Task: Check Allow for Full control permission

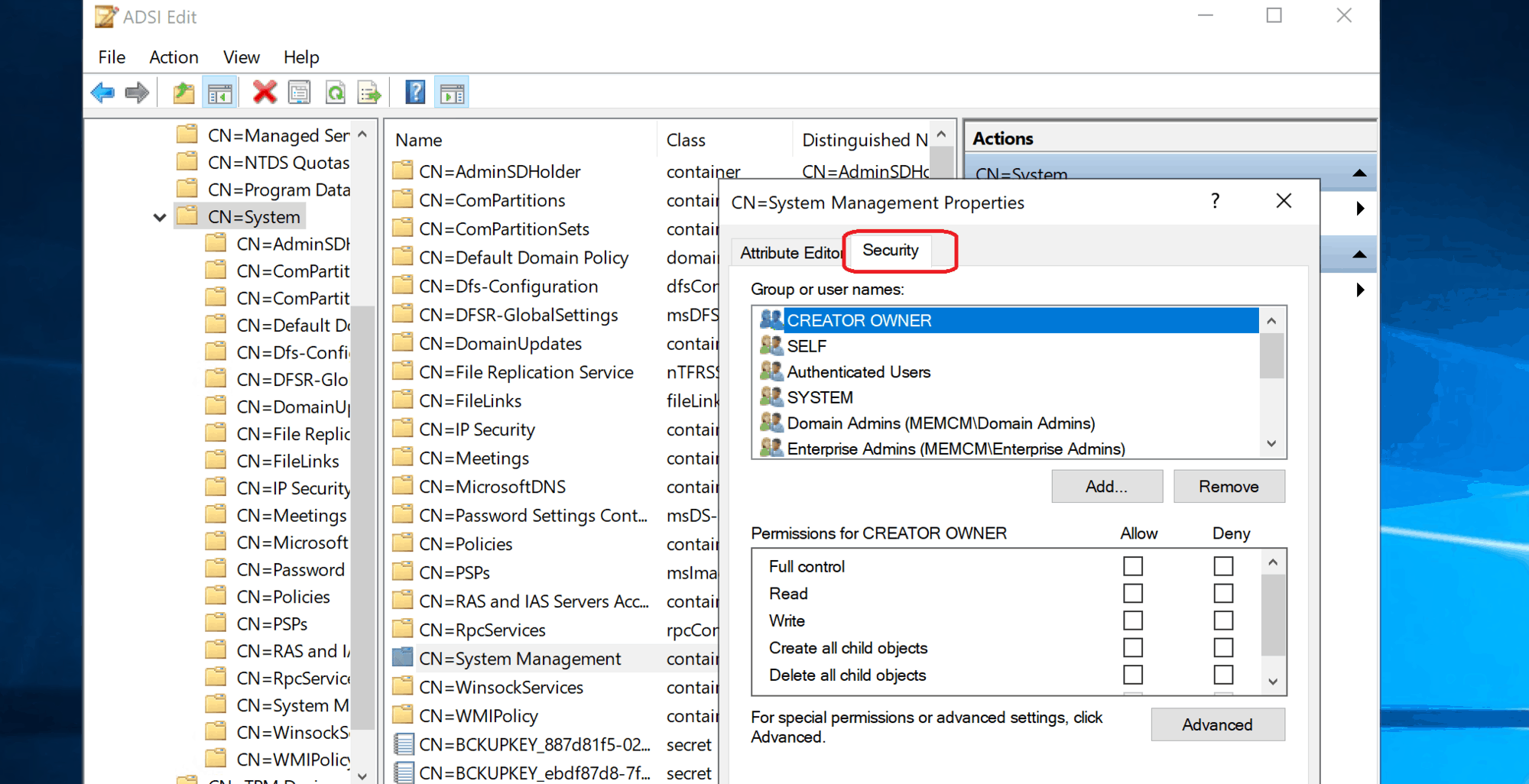Action: (1132, 565)
